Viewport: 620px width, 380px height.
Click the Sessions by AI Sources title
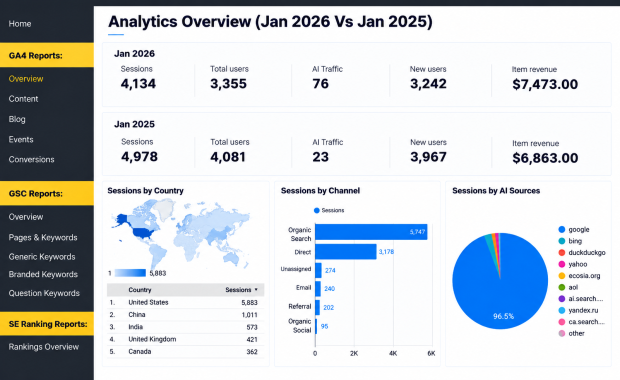pyautogui.click(x=496, y=191)
